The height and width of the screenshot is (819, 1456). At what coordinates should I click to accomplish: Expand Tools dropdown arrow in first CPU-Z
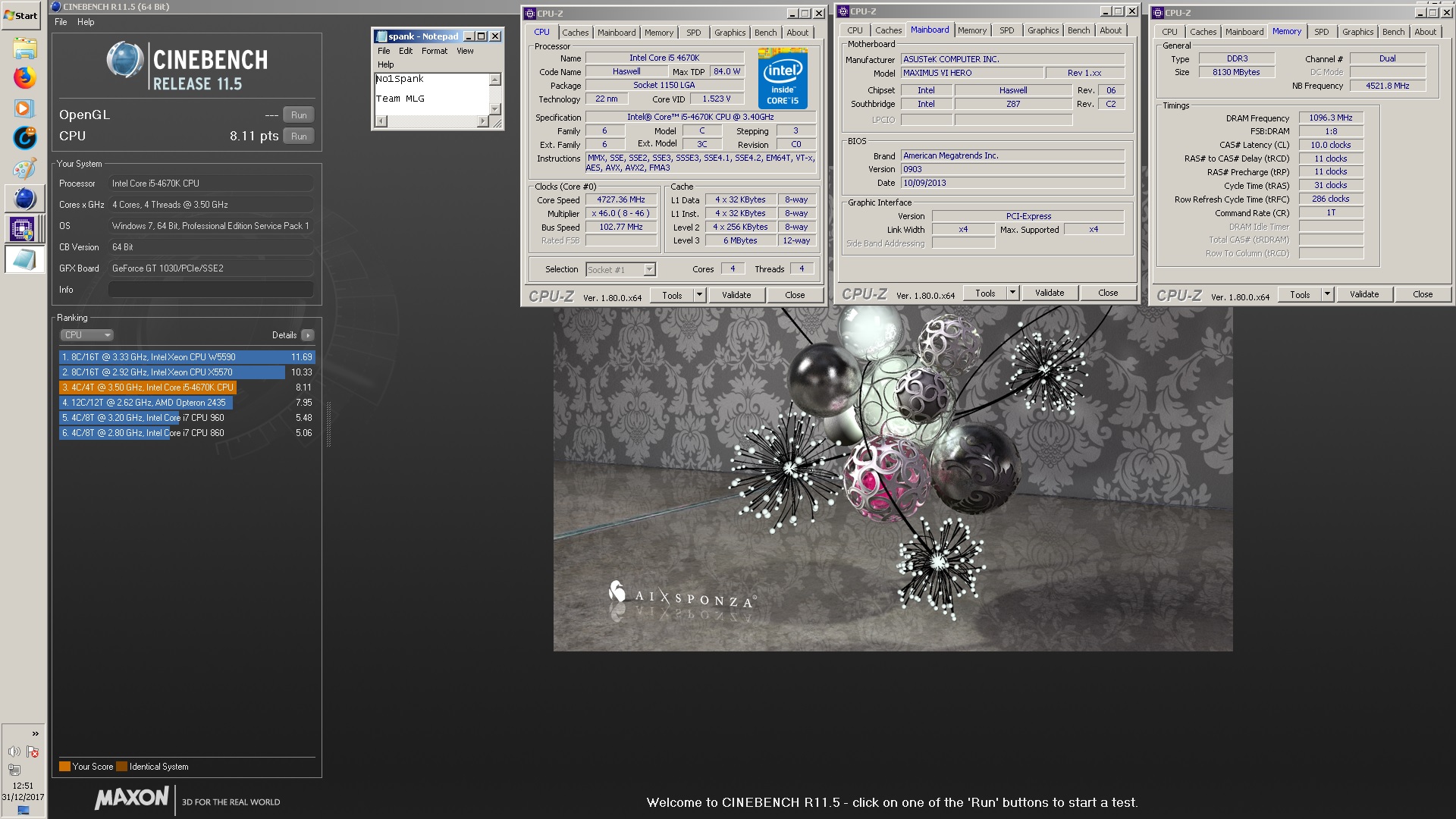(x=699, y=295)
